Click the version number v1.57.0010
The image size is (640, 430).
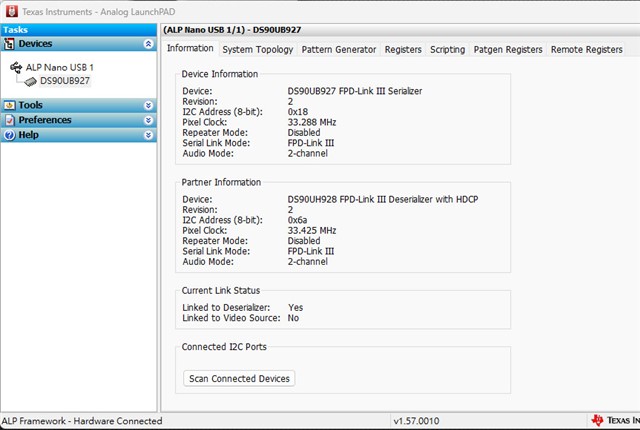[x=416, y=421]
